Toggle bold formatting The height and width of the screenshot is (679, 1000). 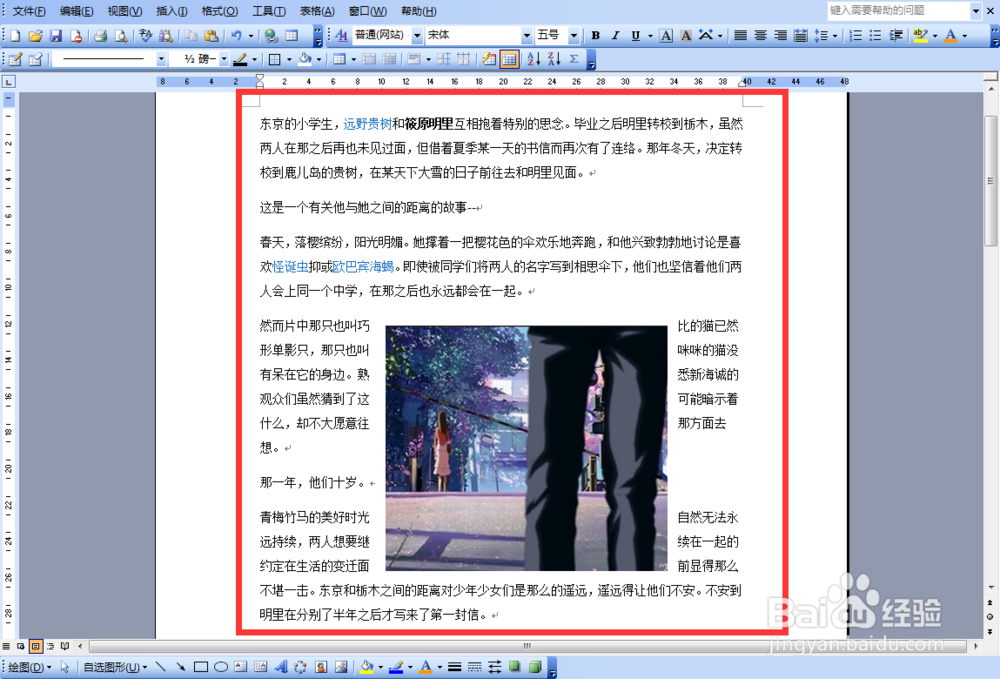(x=596, y=36)
